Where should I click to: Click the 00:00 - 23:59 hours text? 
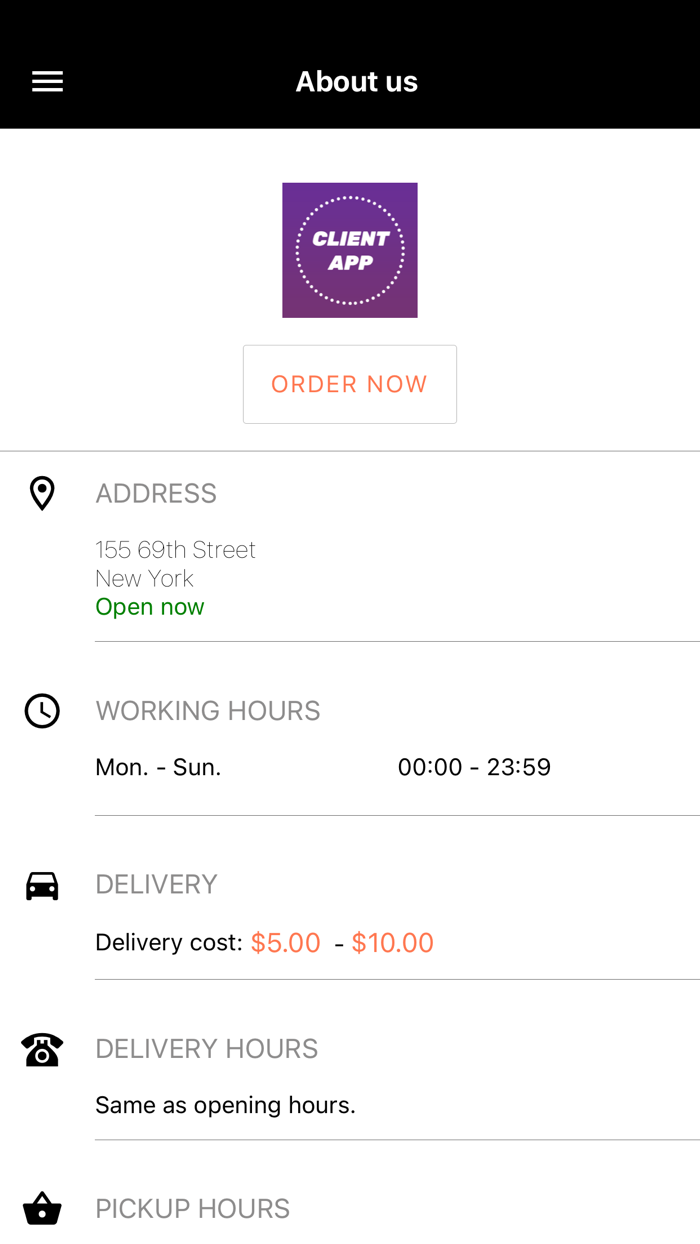(x=475, y=766)
